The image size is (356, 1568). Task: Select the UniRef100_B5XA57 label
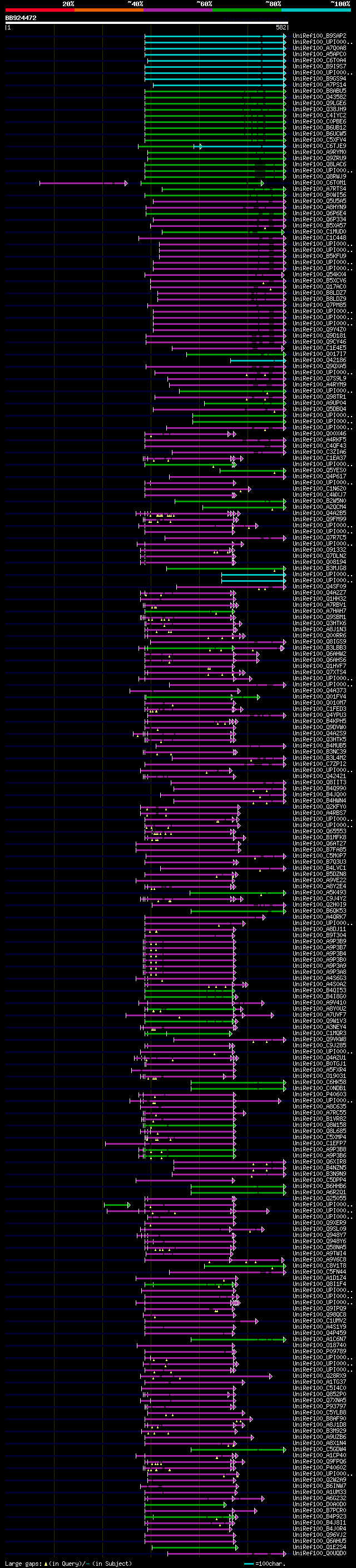click(319, 225)
